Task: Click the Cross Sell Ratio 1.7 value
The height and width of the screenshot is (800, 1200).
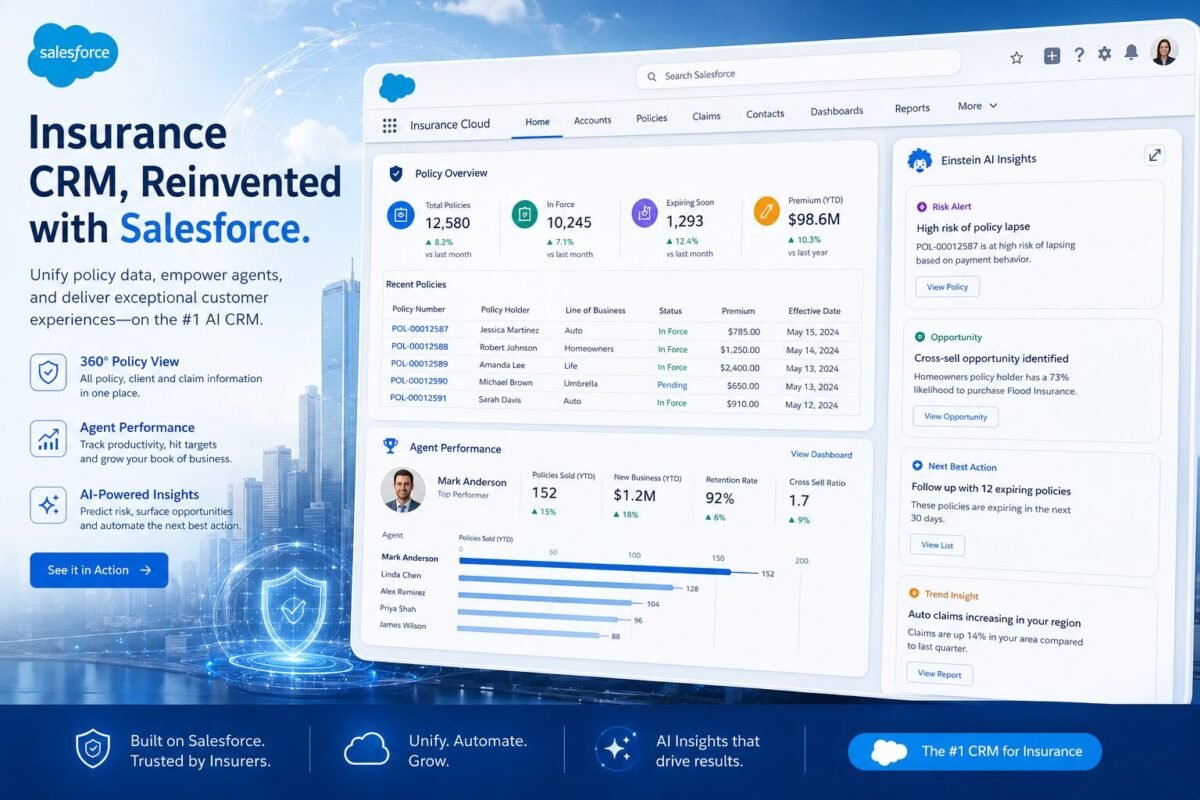Action: click(799, 500)
